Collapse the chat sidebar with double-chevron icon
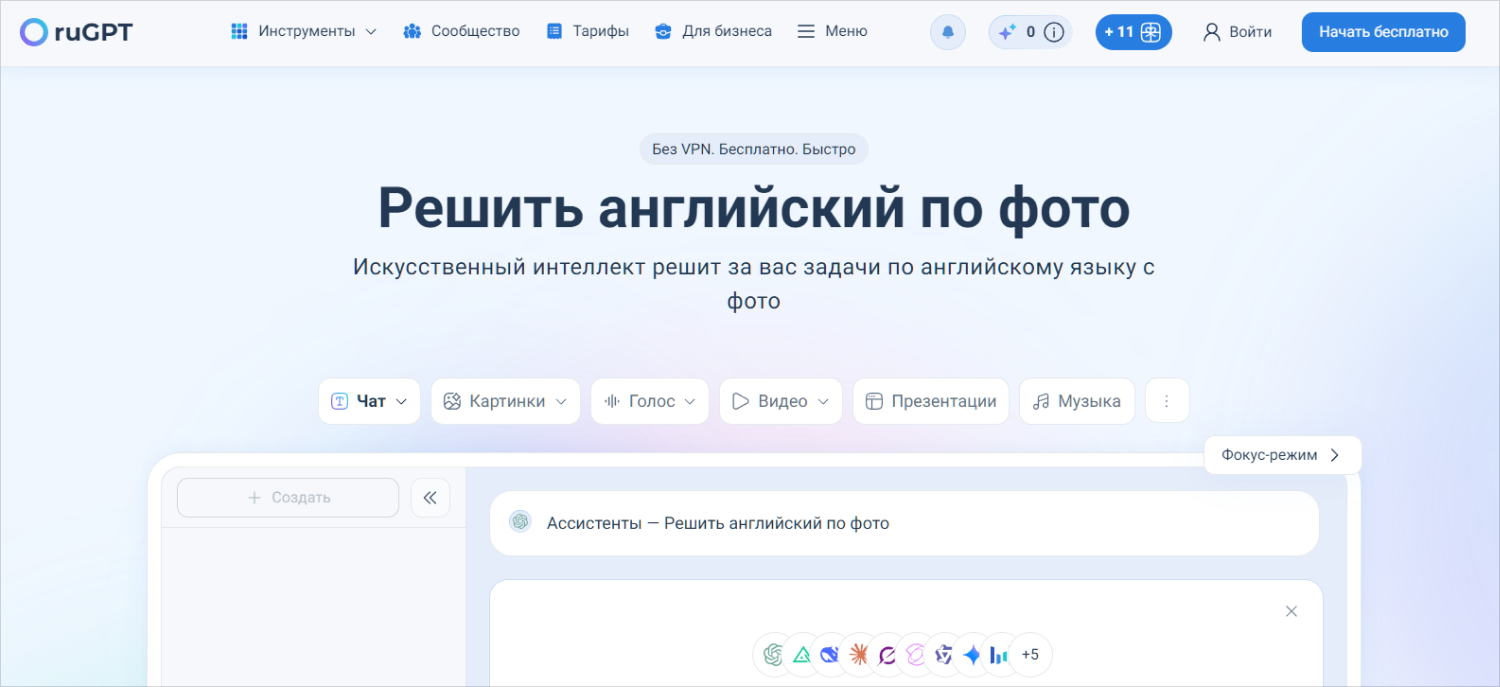The width and height of the screenshot is (1500, 687). [x=430, y=497]
